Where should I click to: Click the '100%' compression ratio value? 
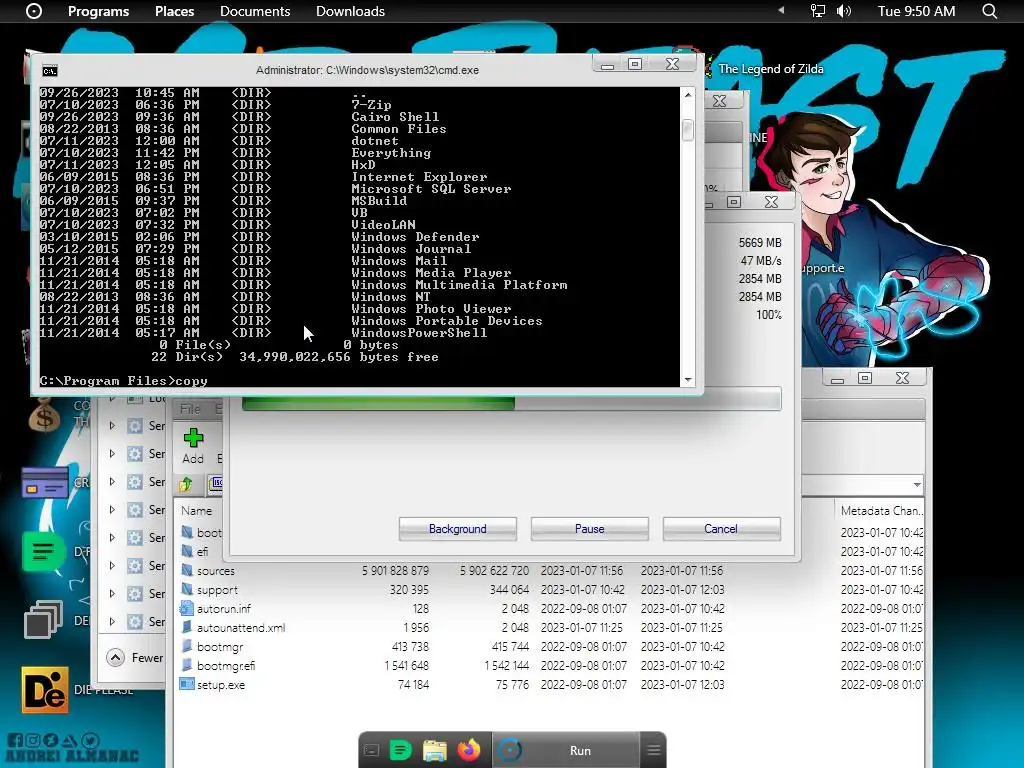point(769,315)
